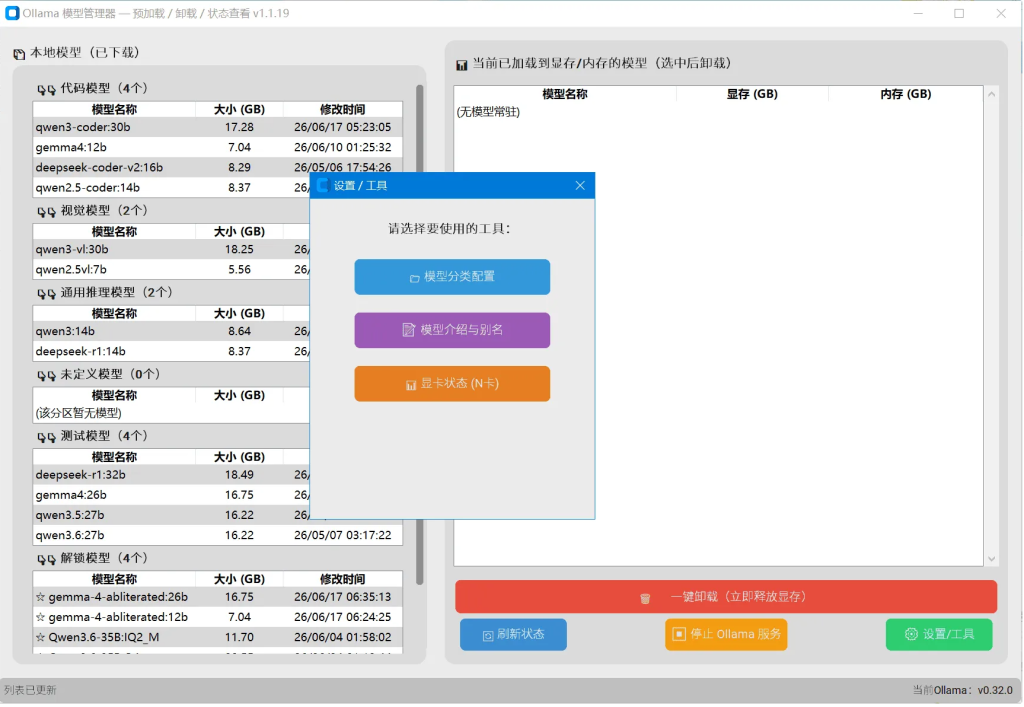The width and height of the screenshot is (1024, 707).
Task: Maximize the Ollama 模型管理器 window
Action: (959, 13)
